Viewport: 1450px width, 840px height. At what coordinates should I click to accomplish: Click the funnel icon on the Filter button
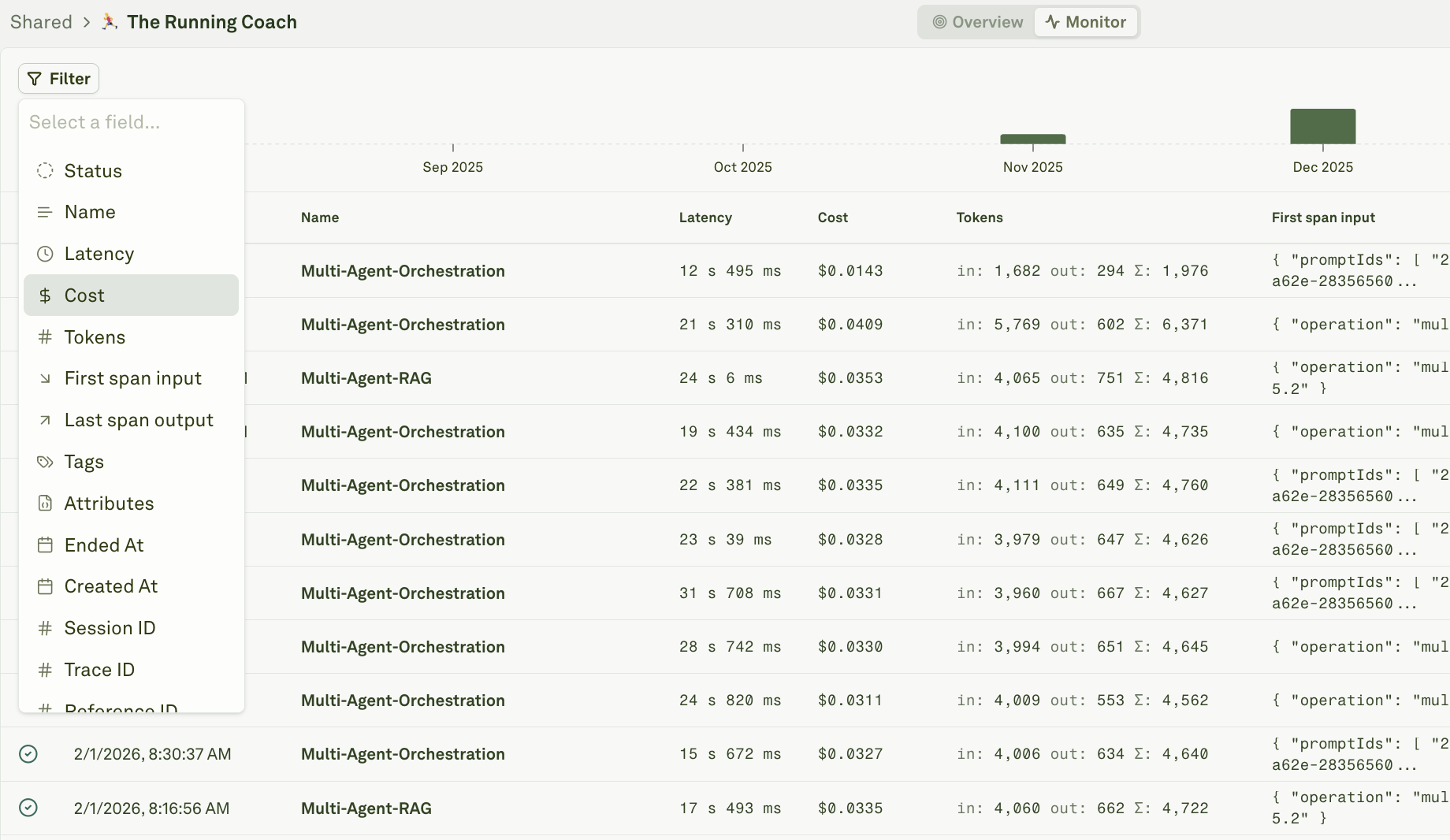click(35, 78)
